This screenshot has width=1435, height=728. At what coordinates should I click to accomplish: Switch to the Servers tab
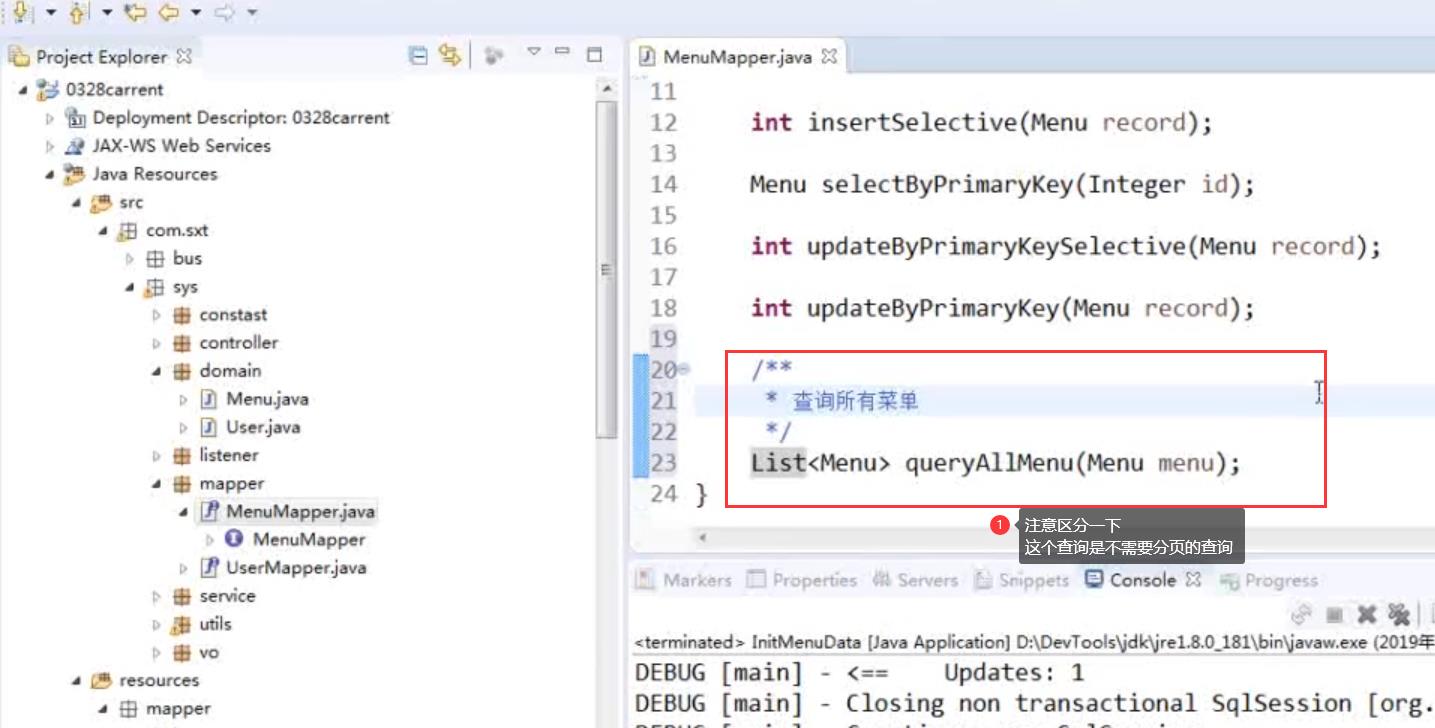[x=914, y=580]
